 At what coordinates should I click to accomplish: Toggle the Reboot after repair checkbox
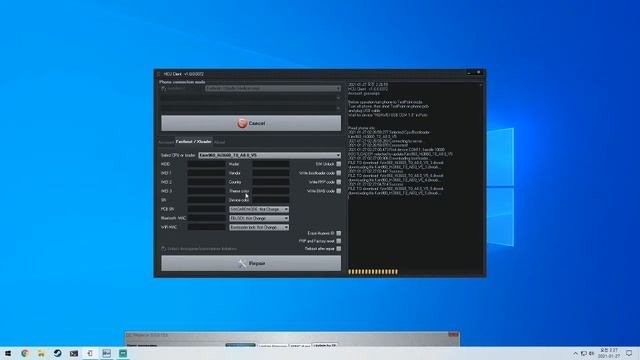tap(338, 249)
